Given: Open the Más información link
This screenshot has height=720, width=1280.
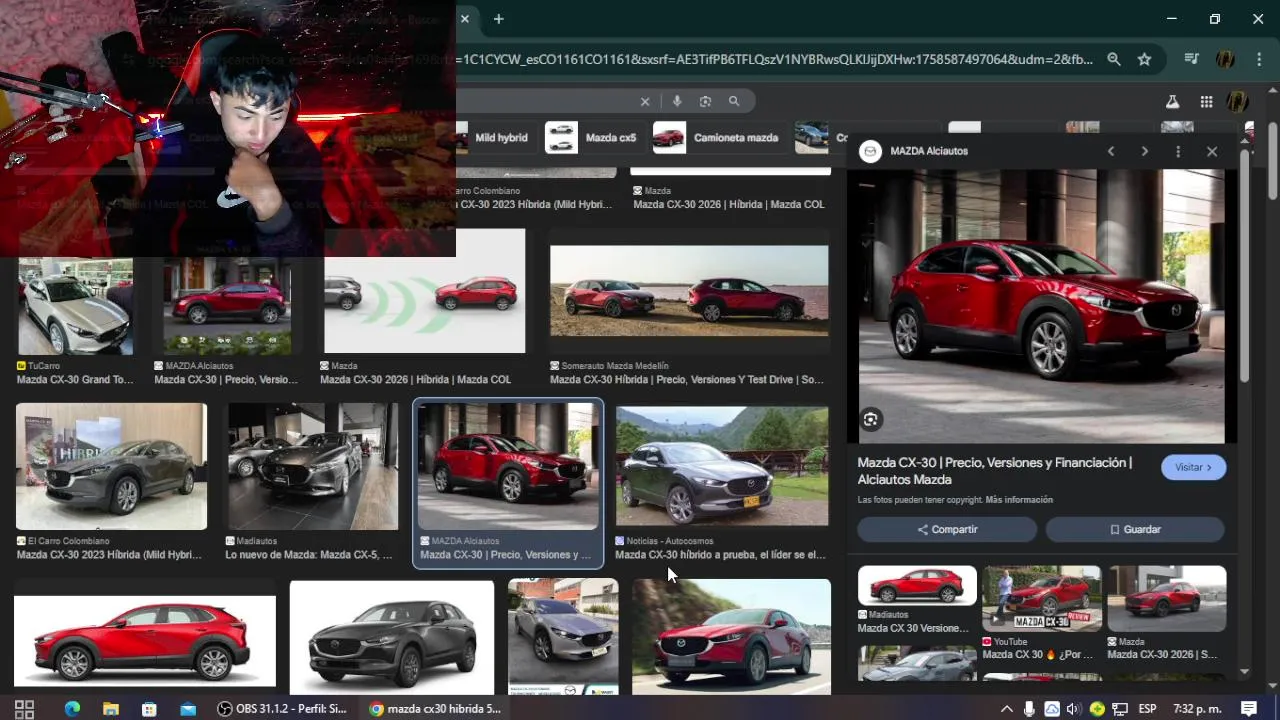Looking at the screenshot, I should tap(1019, 500).
